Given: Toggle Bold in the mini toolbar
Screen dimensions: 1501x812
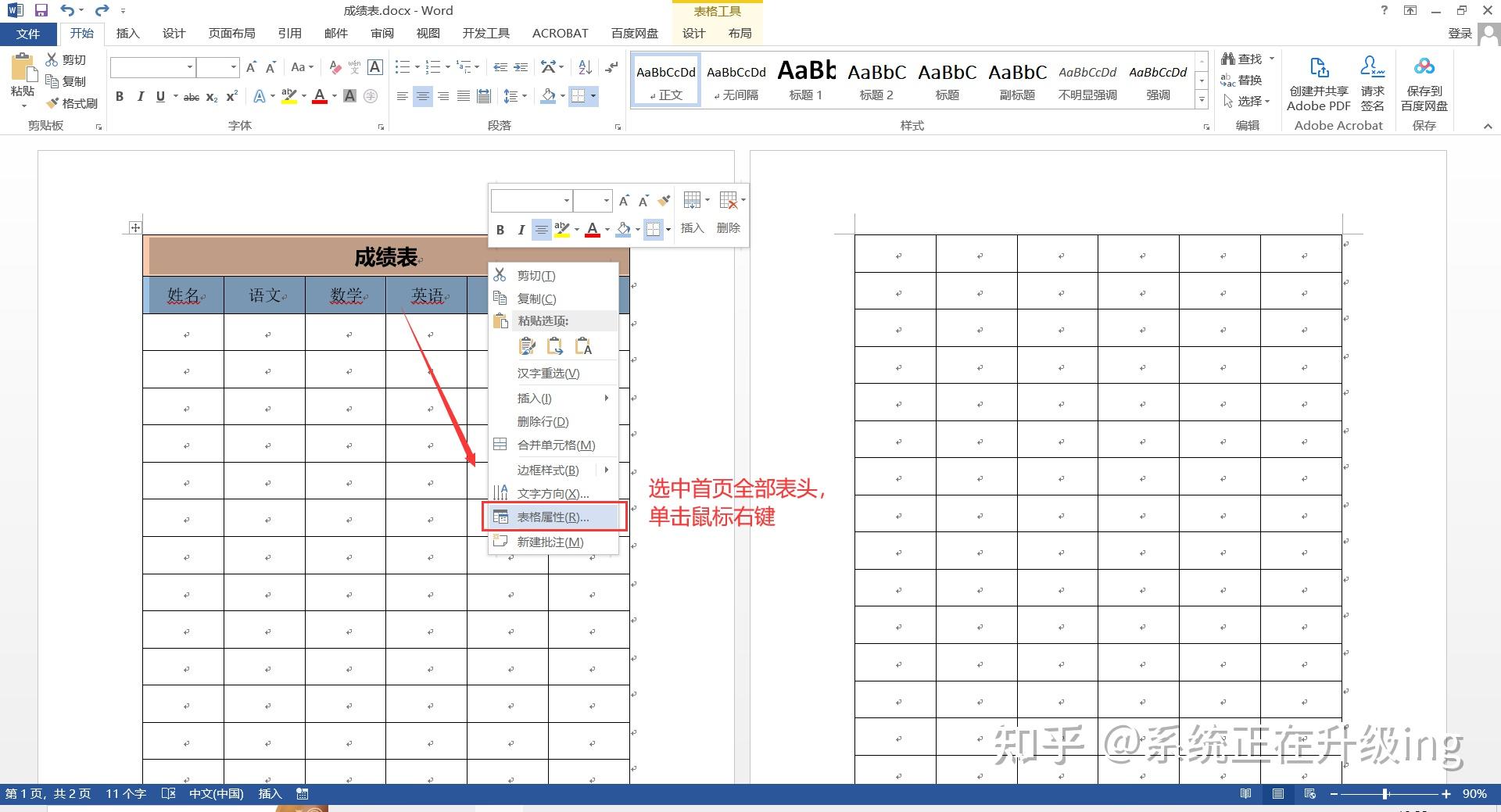Looking at the screenshot, I should tap(500, 230).
